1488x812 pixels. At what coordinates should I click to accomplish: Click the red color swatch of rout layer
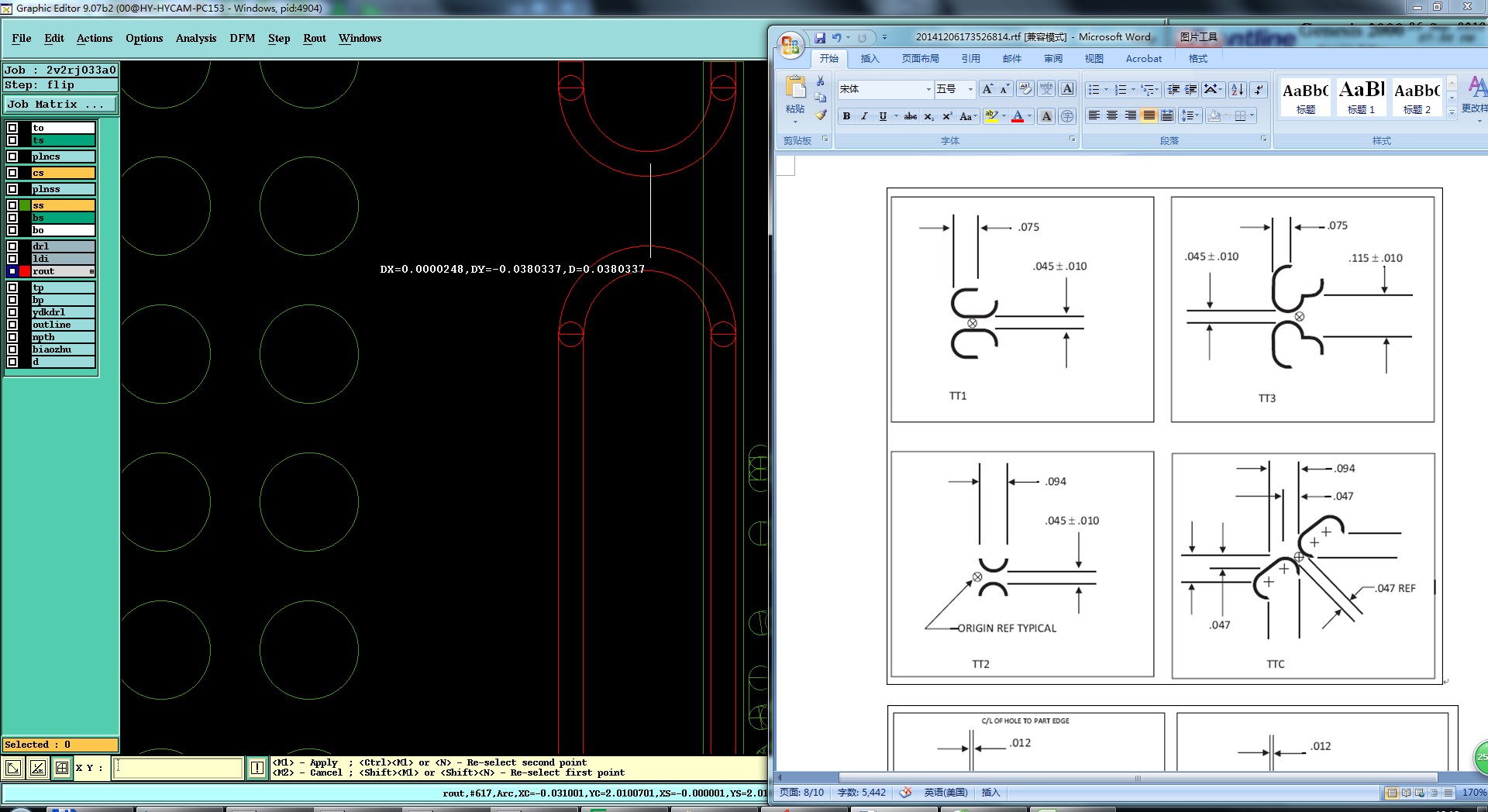25,271
